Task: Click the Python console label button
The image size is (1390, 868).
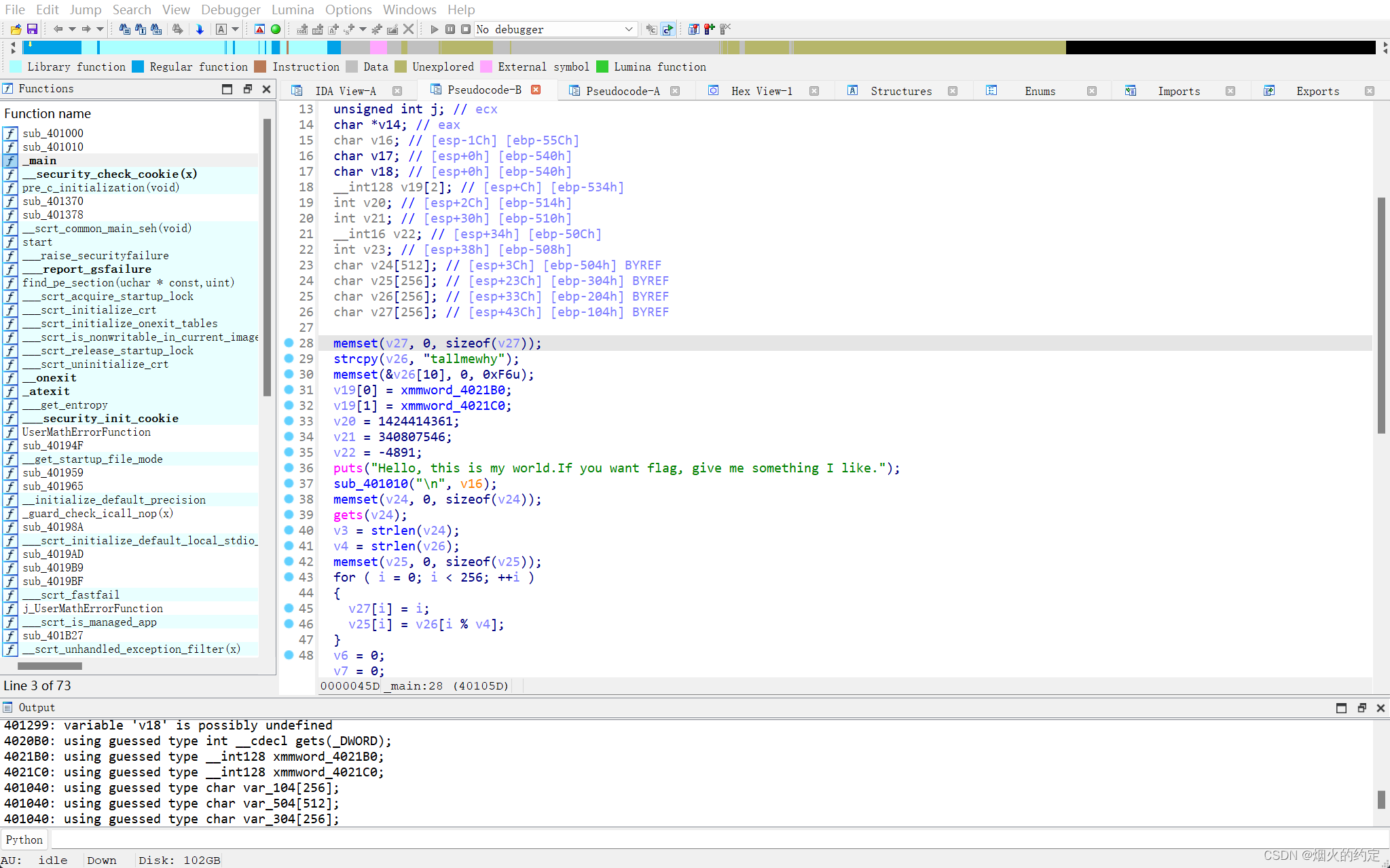Action: 24,839
